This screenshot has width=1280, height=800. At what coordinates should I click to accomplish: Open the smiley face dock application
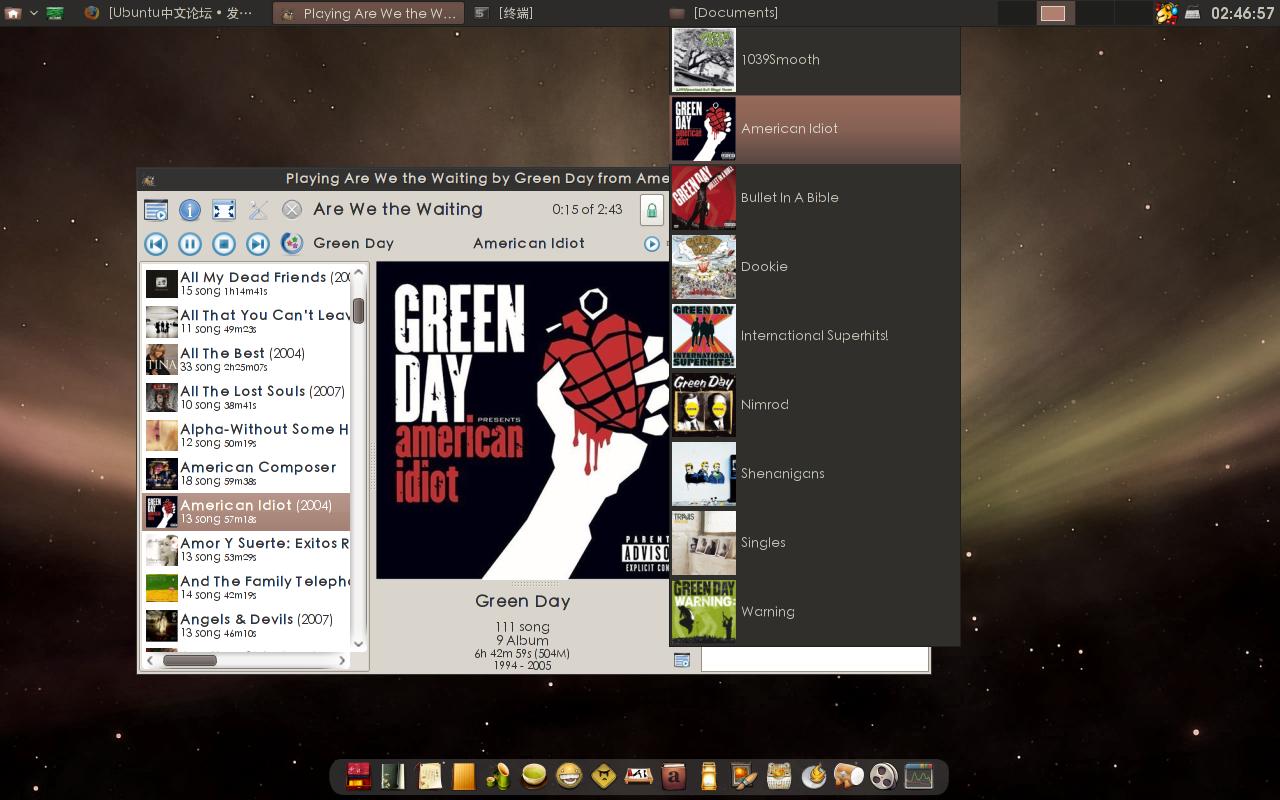(569, 776)
